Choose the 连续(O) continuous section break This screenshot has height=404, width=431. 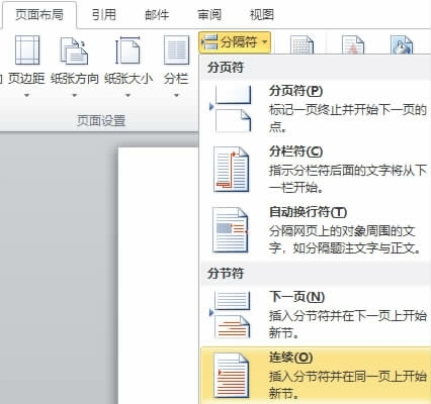pos(315,375)
